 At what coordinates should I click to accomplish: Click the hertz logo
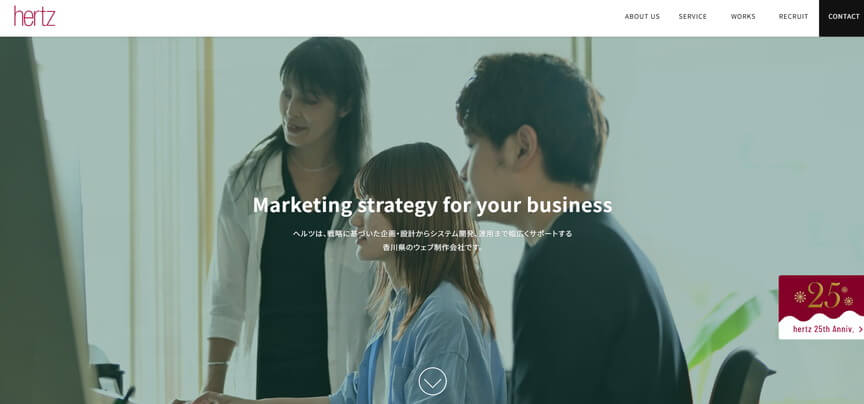35,17
